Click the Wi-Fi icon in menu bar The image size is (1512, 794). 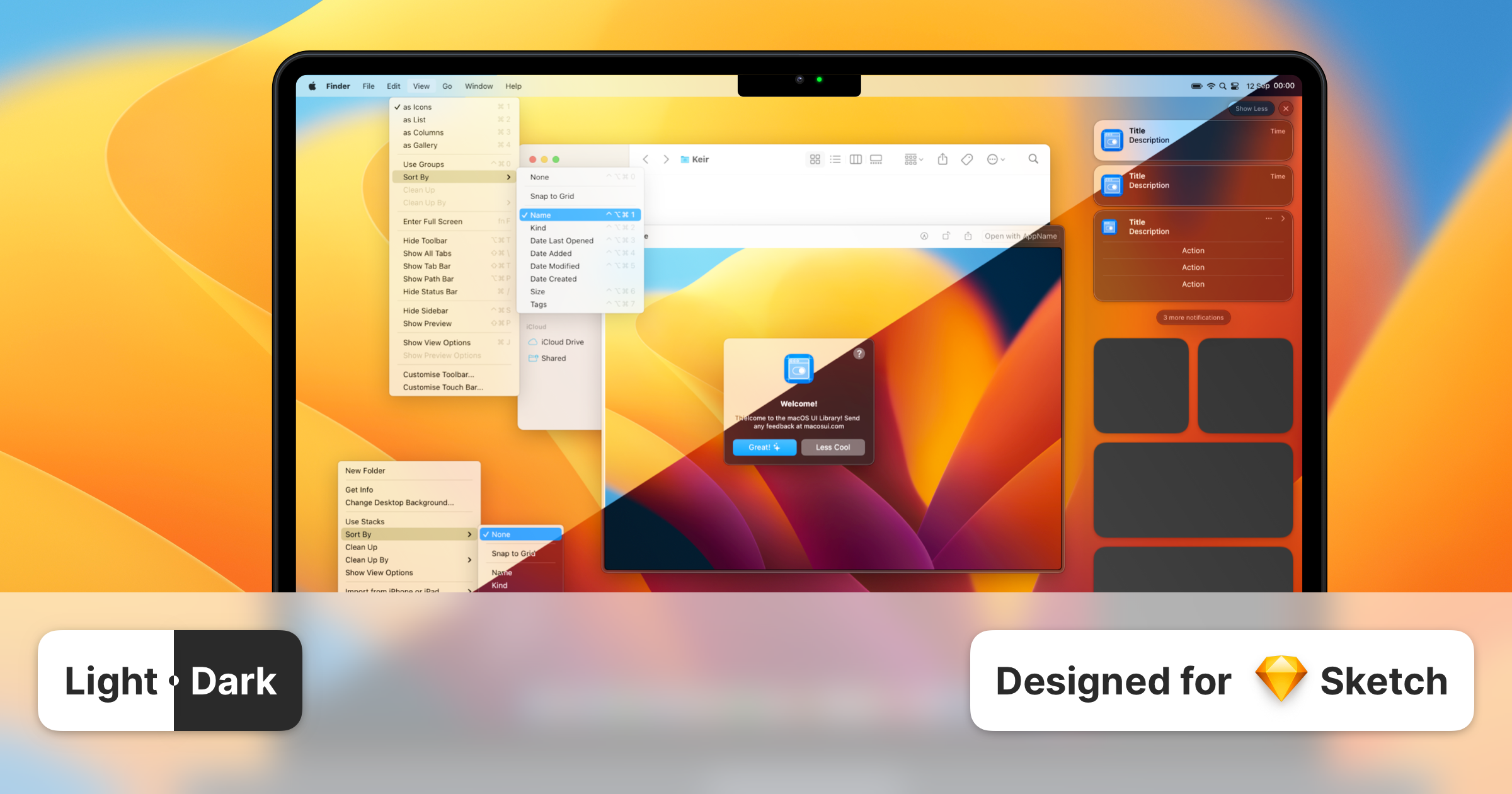[x=1210, y=86]
